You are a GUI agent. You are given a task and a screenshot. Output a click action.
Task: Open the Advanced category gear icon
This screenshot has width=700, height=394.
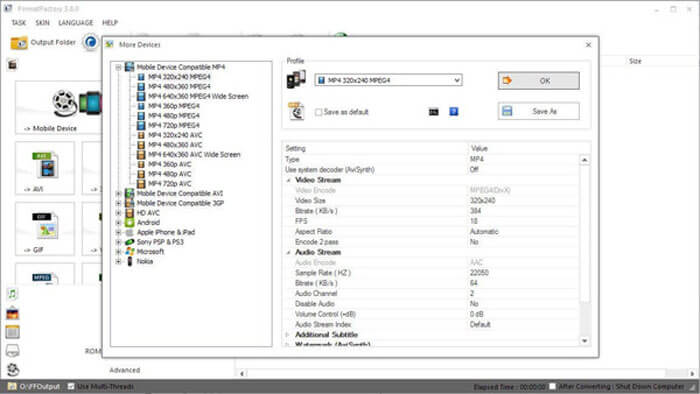13,369
